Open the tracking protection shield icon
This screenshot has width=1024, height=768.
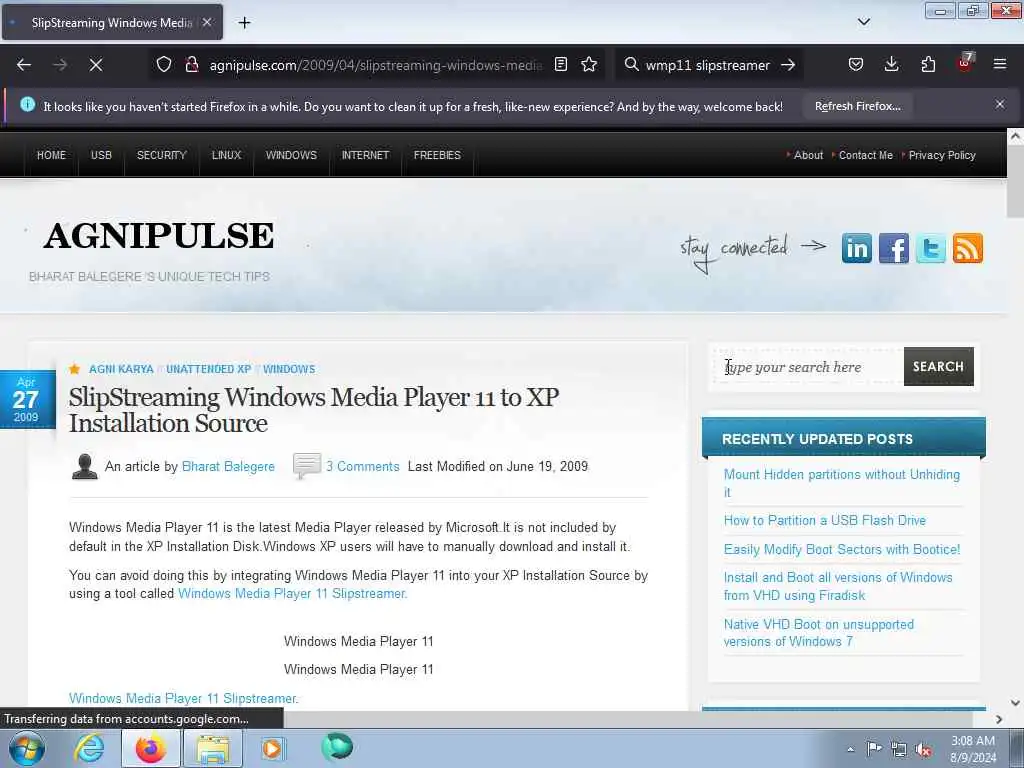tap(164, 65)
